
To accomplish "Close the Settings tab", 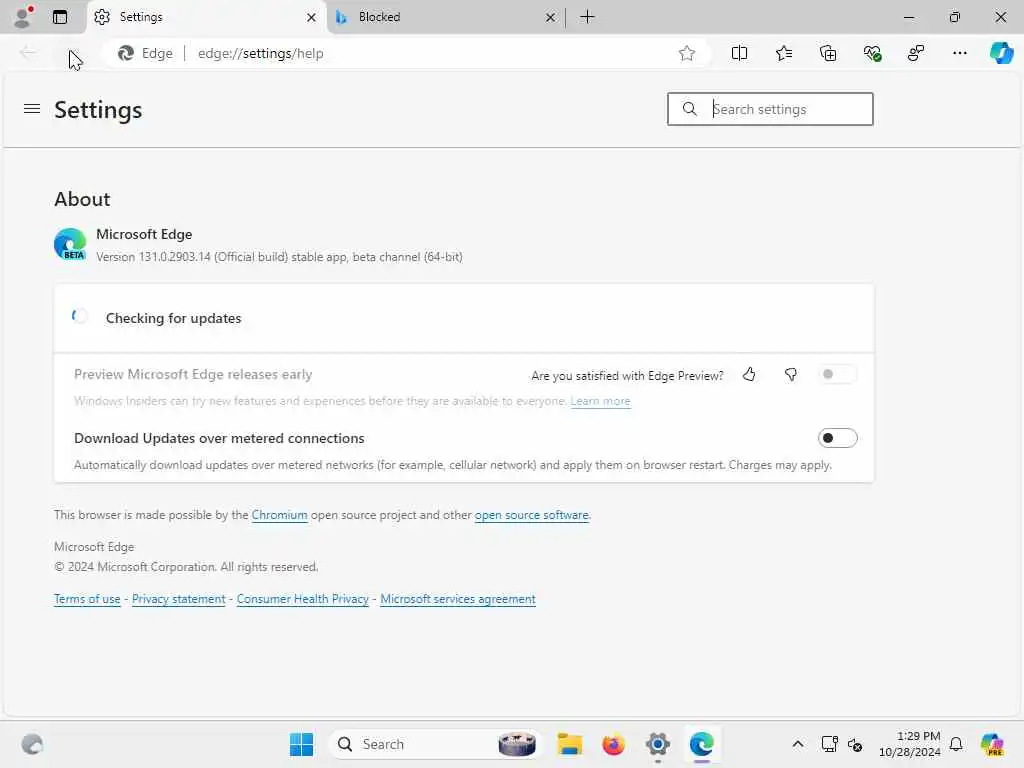I will [x=312, y=18].
